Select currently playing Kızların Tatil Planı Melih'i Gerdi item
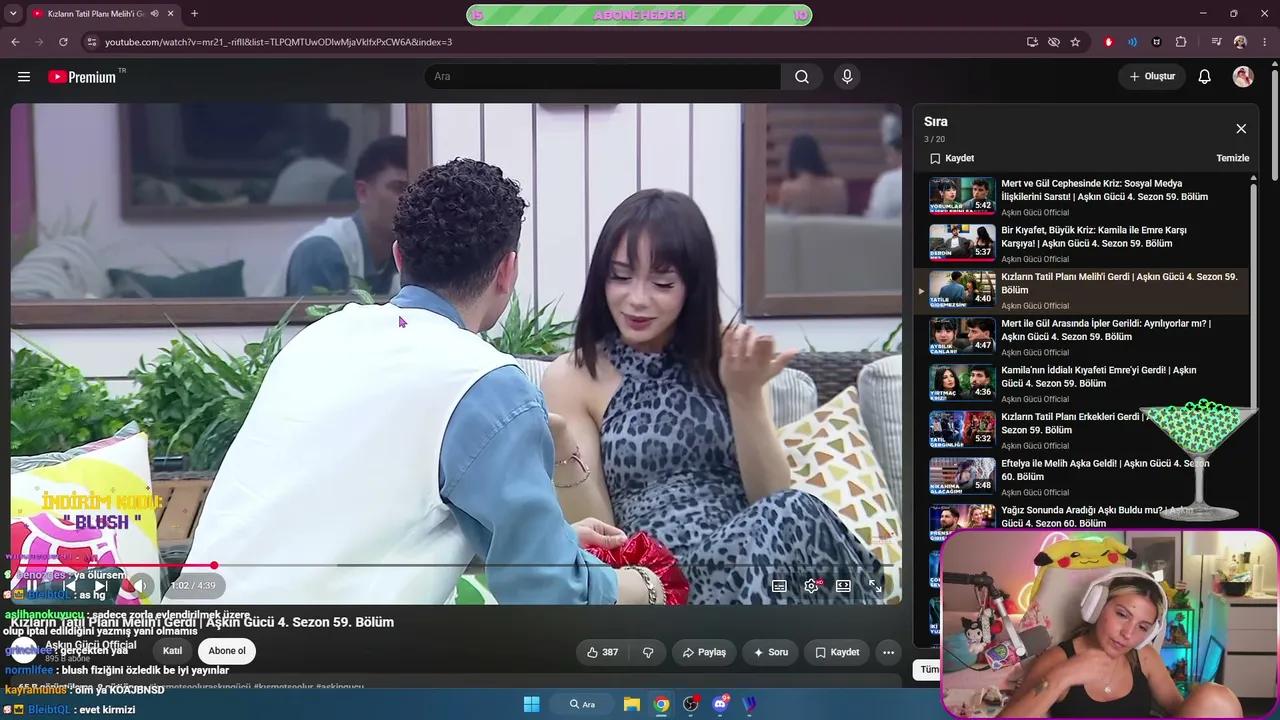The image size is (1280, 720). point(1085,290)
